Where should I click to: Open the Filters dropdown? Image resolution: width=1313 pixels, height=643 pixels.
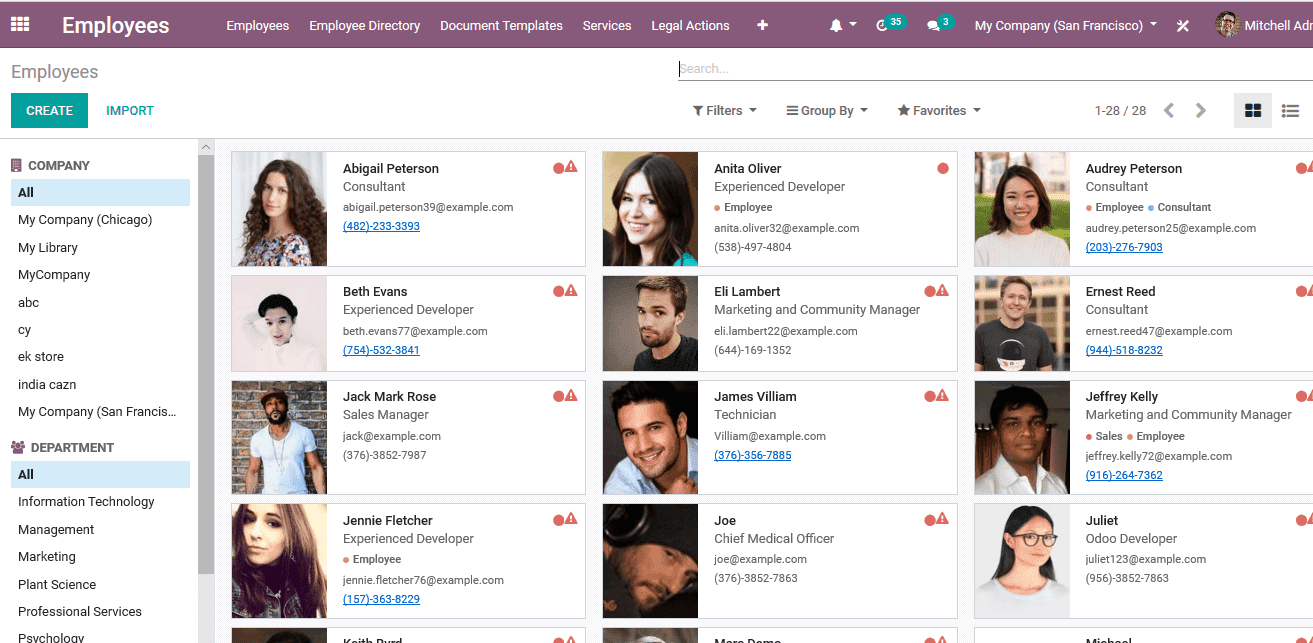tap(725, 111)
